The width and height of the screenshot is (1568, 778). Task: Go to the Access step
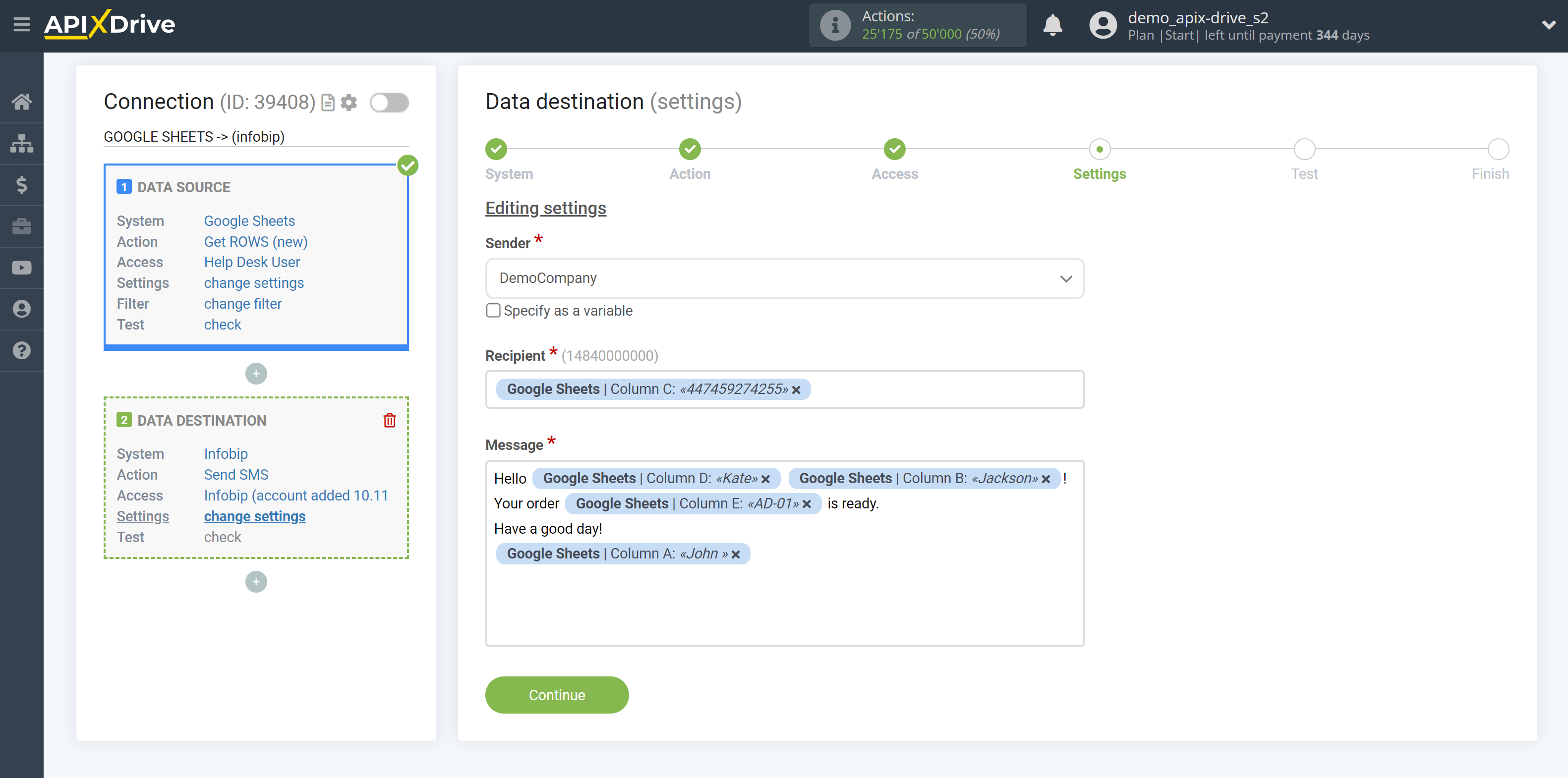pos(894,149)
